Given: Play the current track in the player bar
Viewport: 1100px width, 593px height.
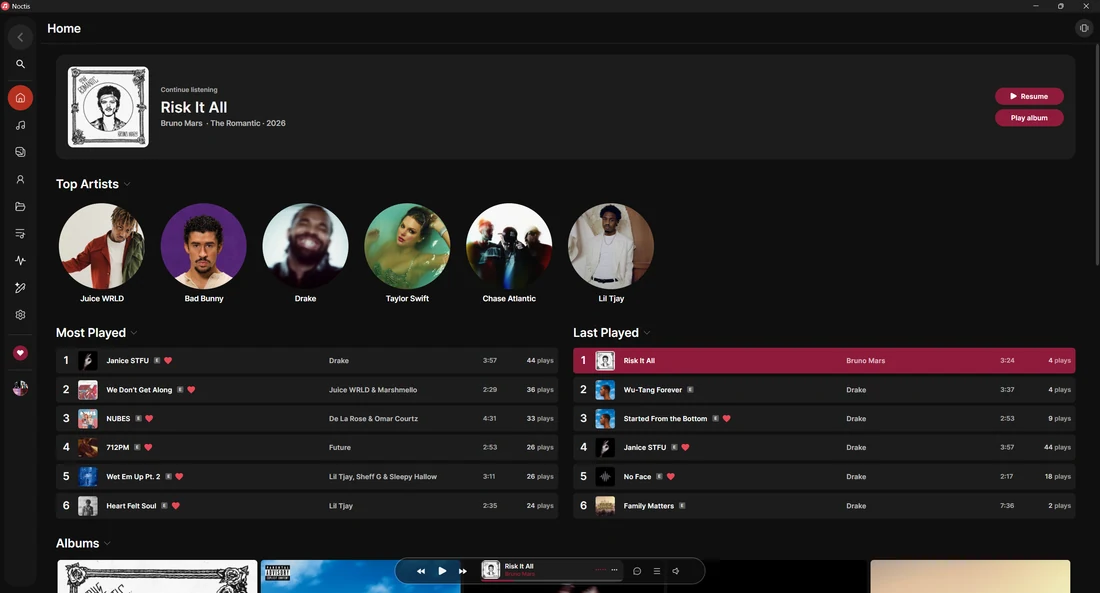Looking at the screenshot, I should pos(442,571).
